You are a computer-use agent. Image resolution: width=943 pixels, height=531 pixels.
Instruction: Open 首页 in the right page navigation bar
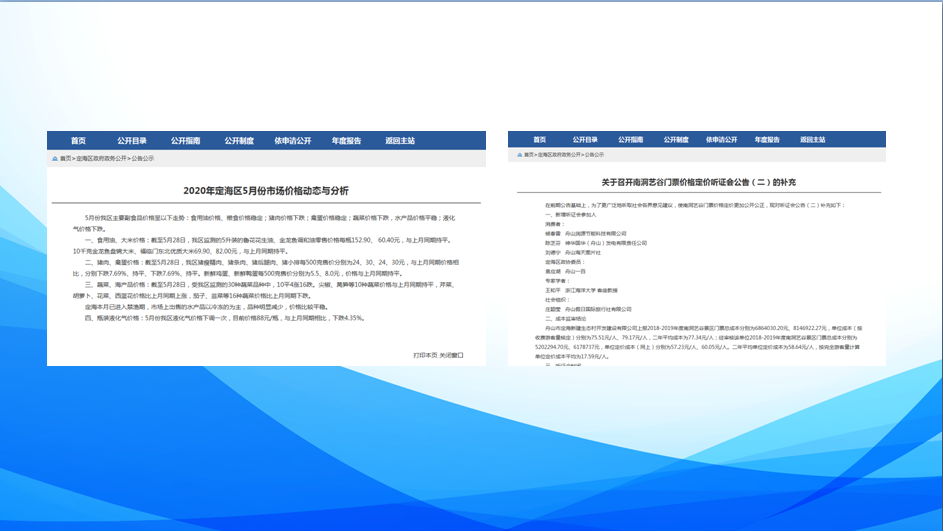[x=538, y=140]
